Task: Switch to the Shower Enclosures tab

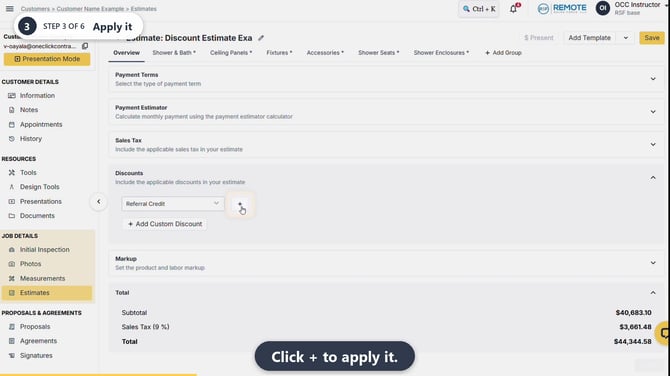Action: pyautogui.click(x=441, y=53)
